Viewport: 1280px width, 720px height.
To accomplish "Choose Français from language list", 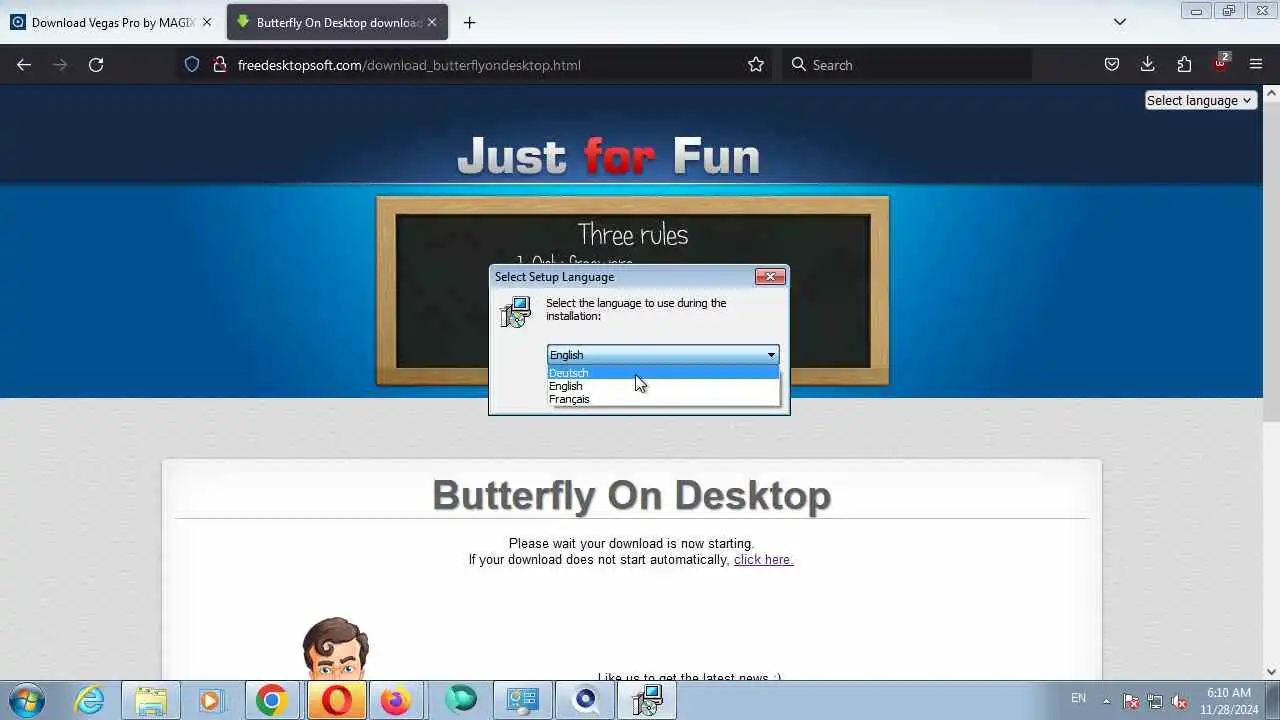I will [x=663, y=399].
